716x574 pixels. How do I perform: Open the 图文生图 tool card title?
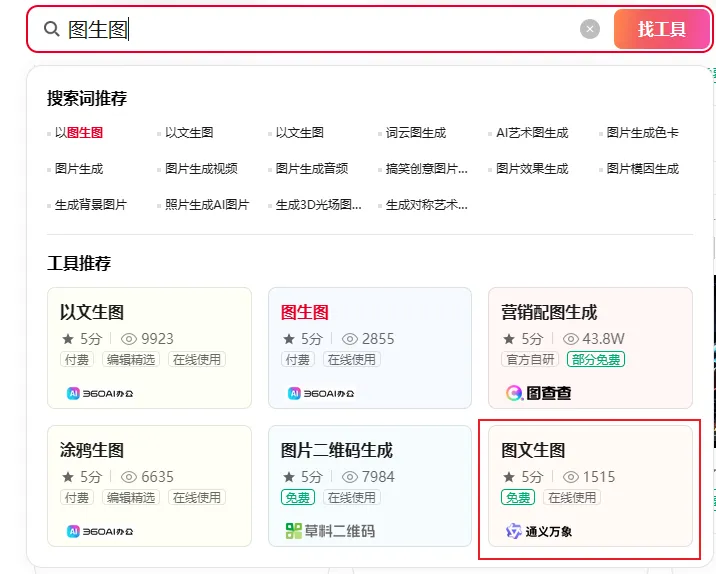(533, 450)
